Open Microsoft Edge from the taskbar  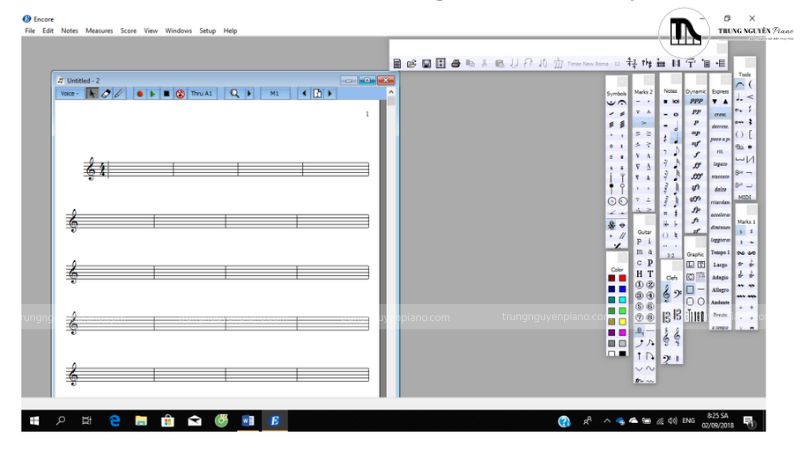[x=115, y=420]
